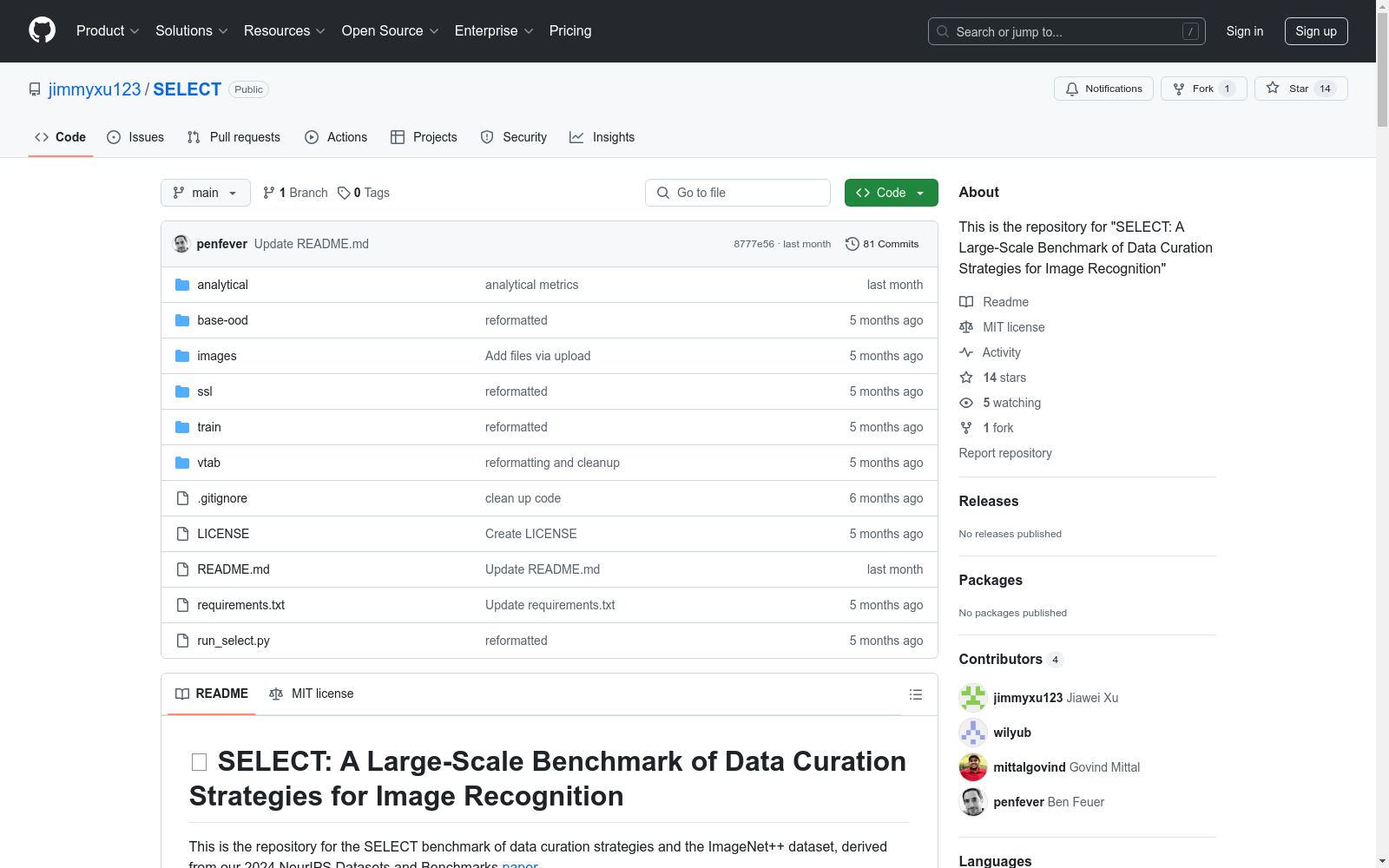Click penfever's contributor avatar in sidebar

973,802
